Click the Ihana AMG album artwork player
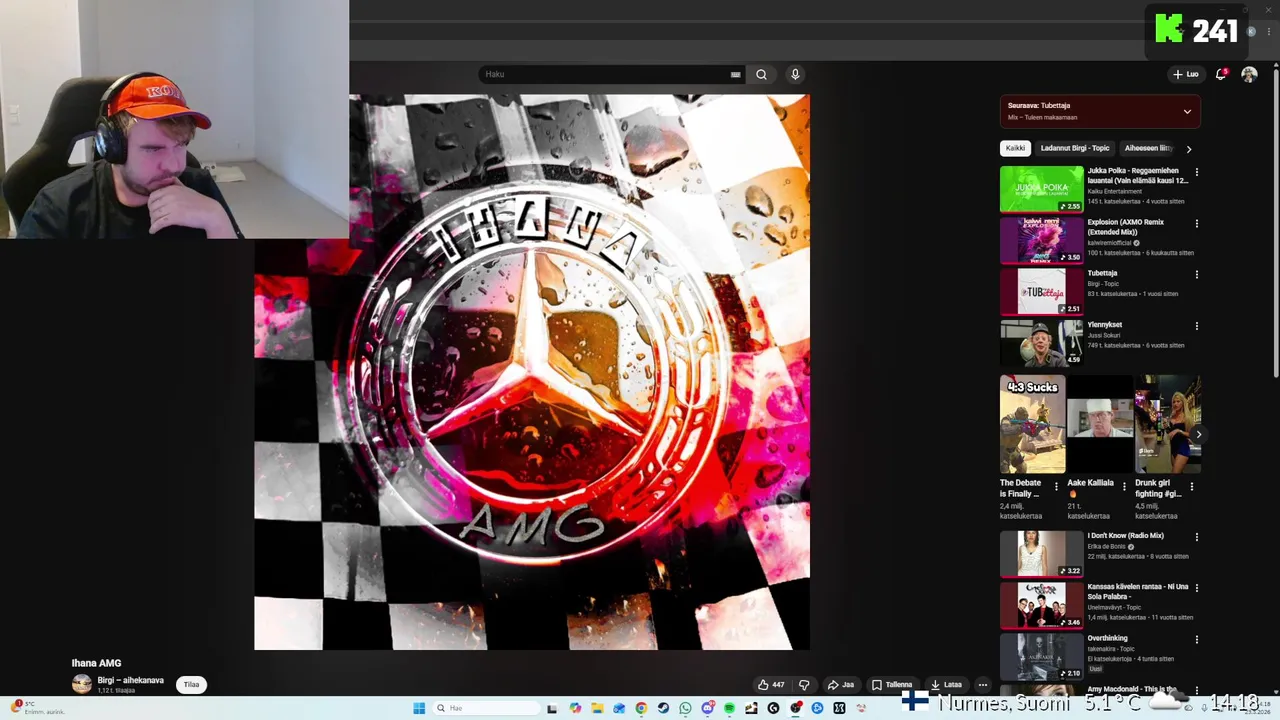 (532, 372)
